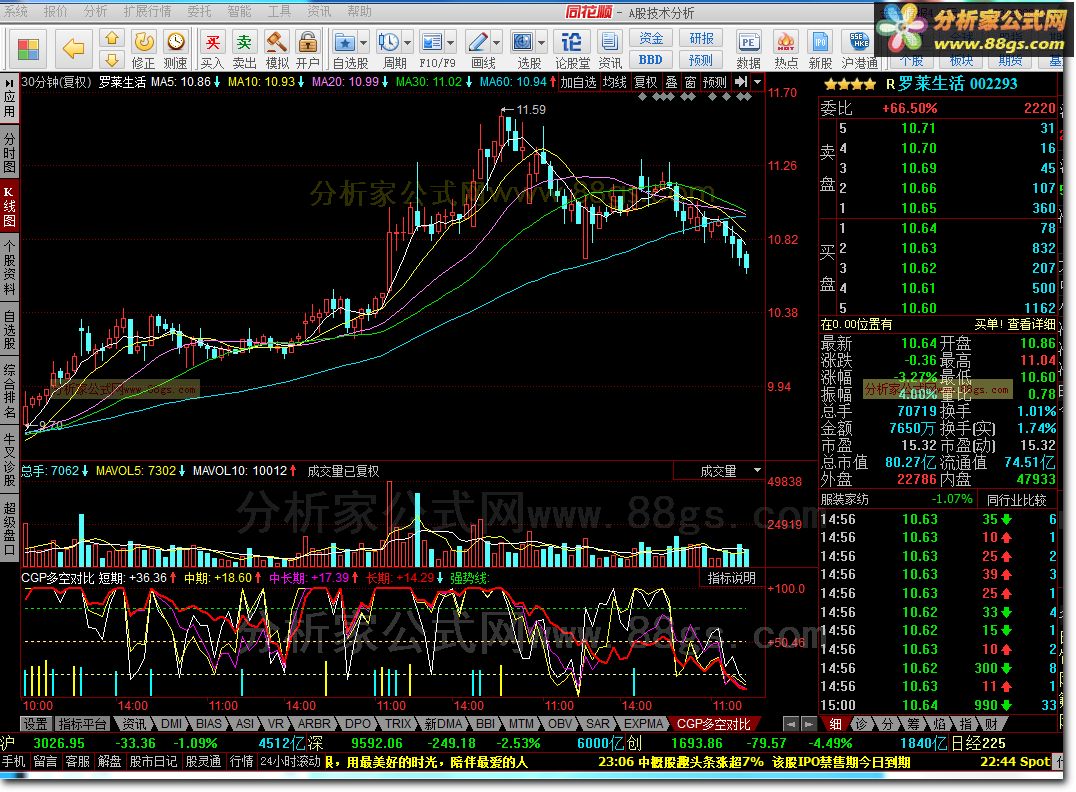Click the colorful home squares icon

[28, 49]
